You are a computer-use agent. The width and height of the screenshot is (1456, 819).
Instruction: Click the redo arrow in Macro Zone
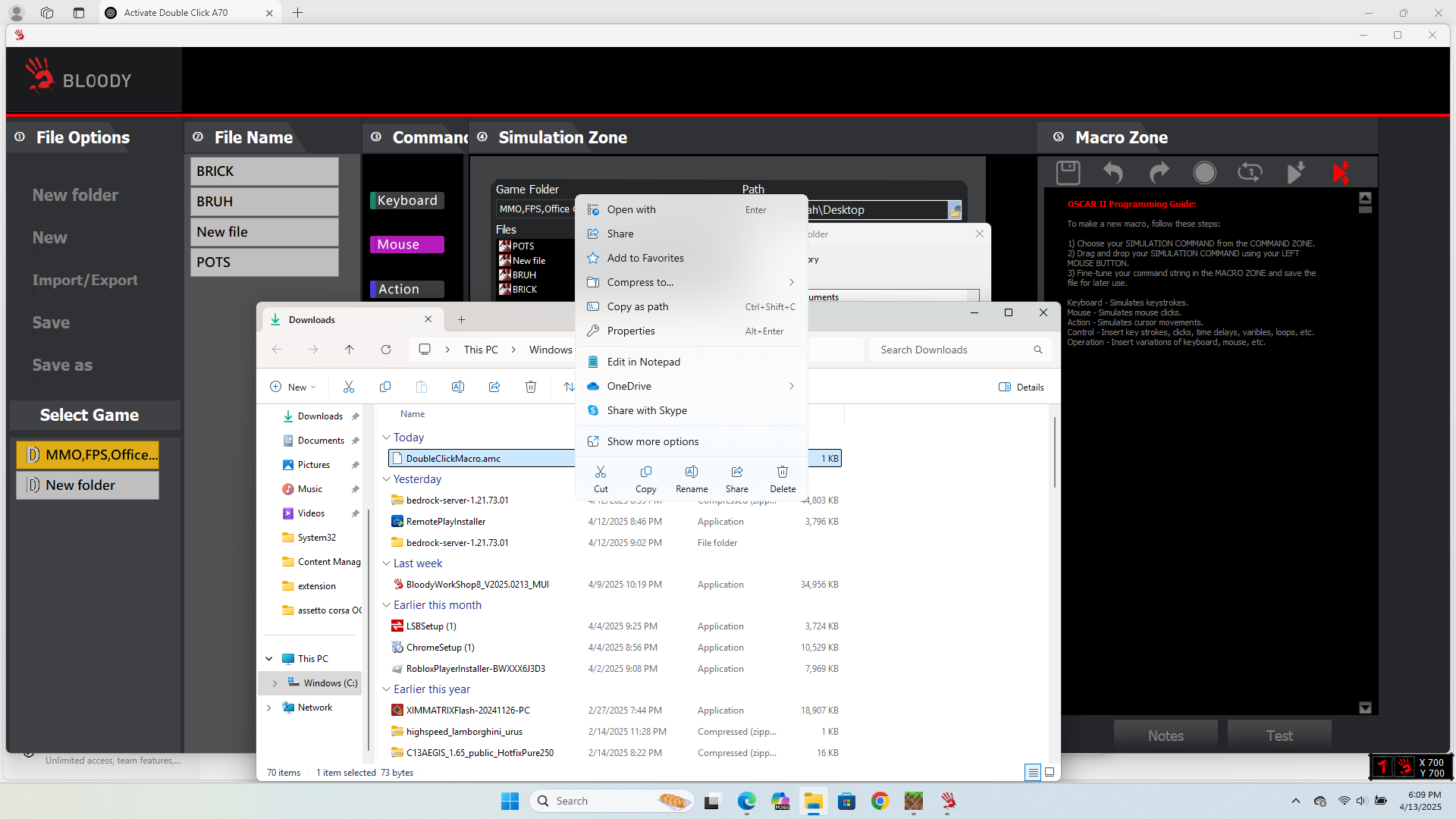click(1159, 173)
